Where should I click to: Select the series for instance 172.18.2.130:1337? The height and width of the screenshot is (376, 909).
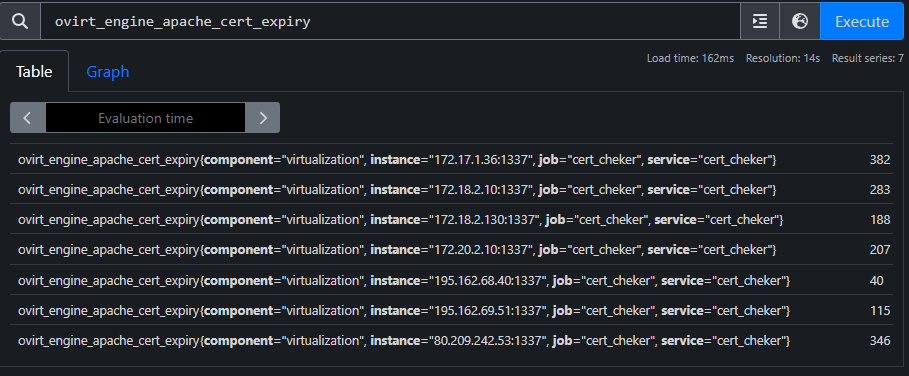(x=454, y=220)
